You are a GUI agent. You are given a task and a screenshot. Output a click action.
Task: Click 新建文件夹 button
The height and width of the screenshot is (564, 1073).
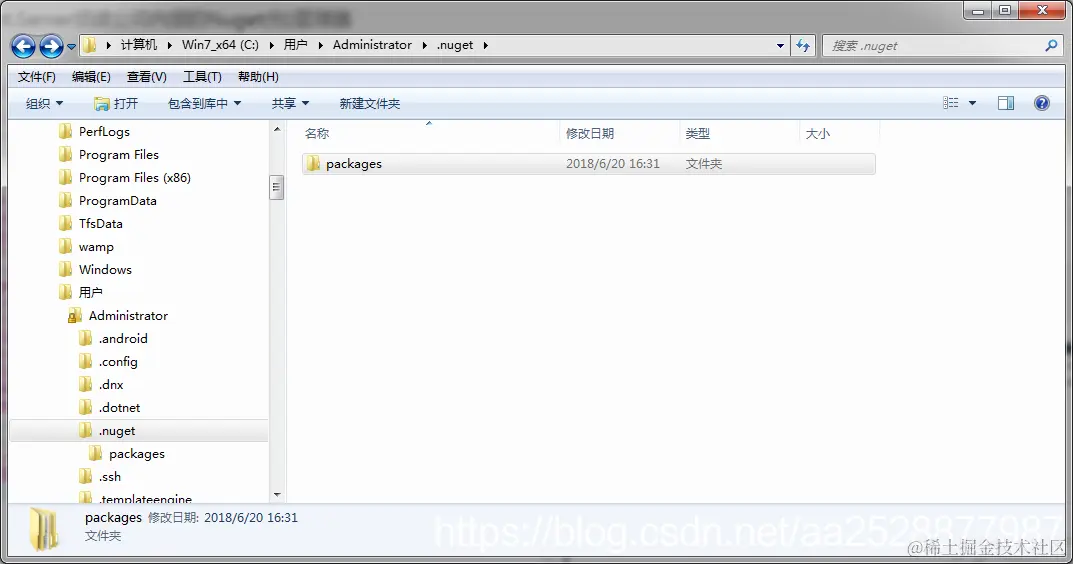point(370,103)
